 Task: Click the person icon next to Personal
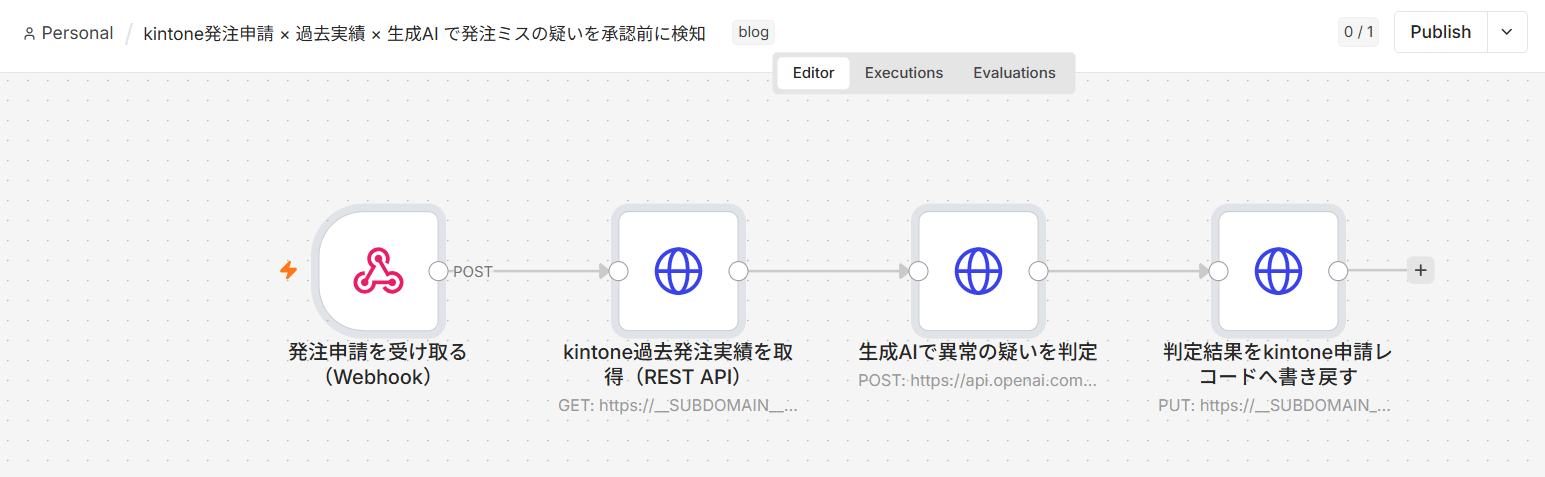pos(29,33)
